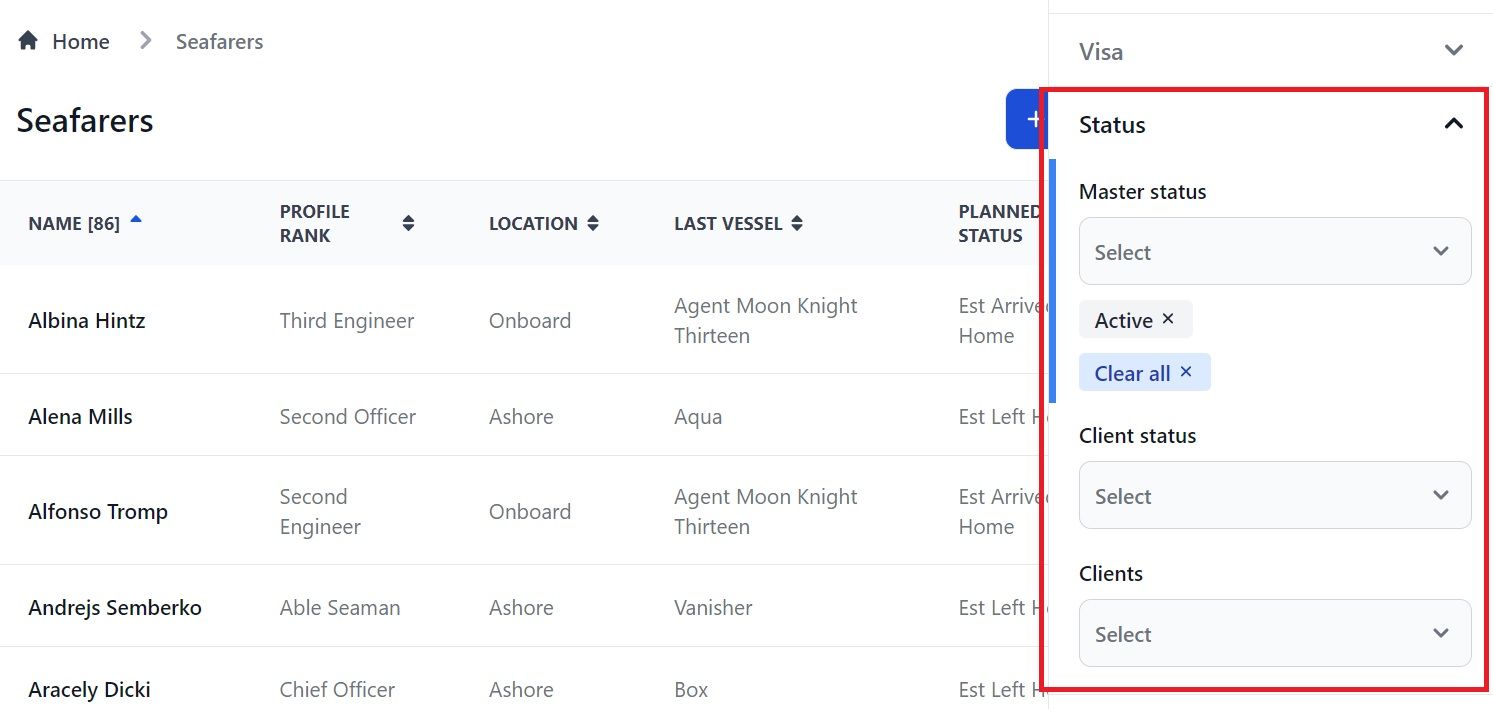
Task: Click the blue plus add button
Action: click(1027, 119)
